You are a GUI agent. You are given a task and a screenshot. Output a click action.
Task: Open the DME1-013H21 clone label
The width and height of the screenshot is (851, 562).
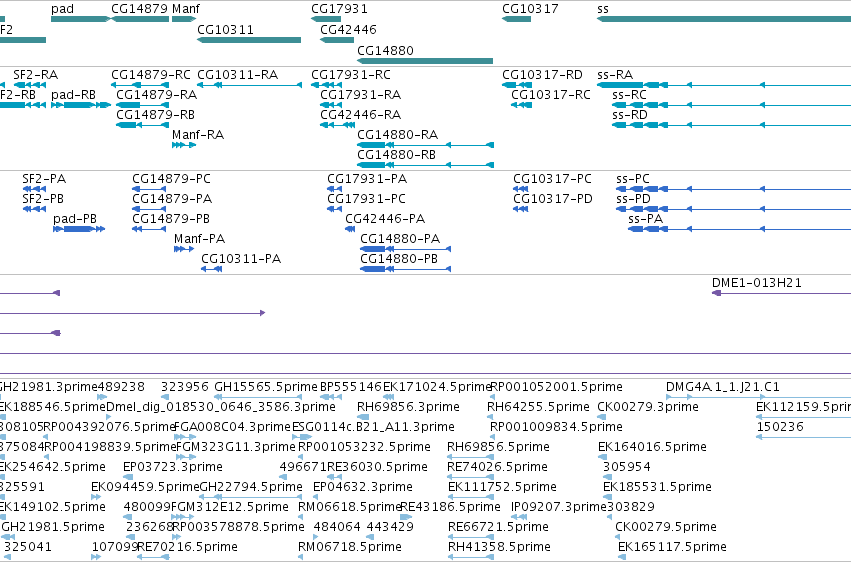[757, 283]
